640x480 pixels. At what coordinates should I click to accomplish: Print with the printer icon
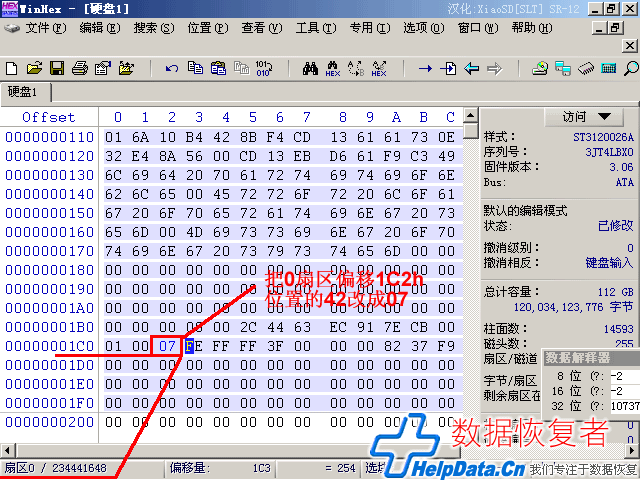click(x=80, y=68)
